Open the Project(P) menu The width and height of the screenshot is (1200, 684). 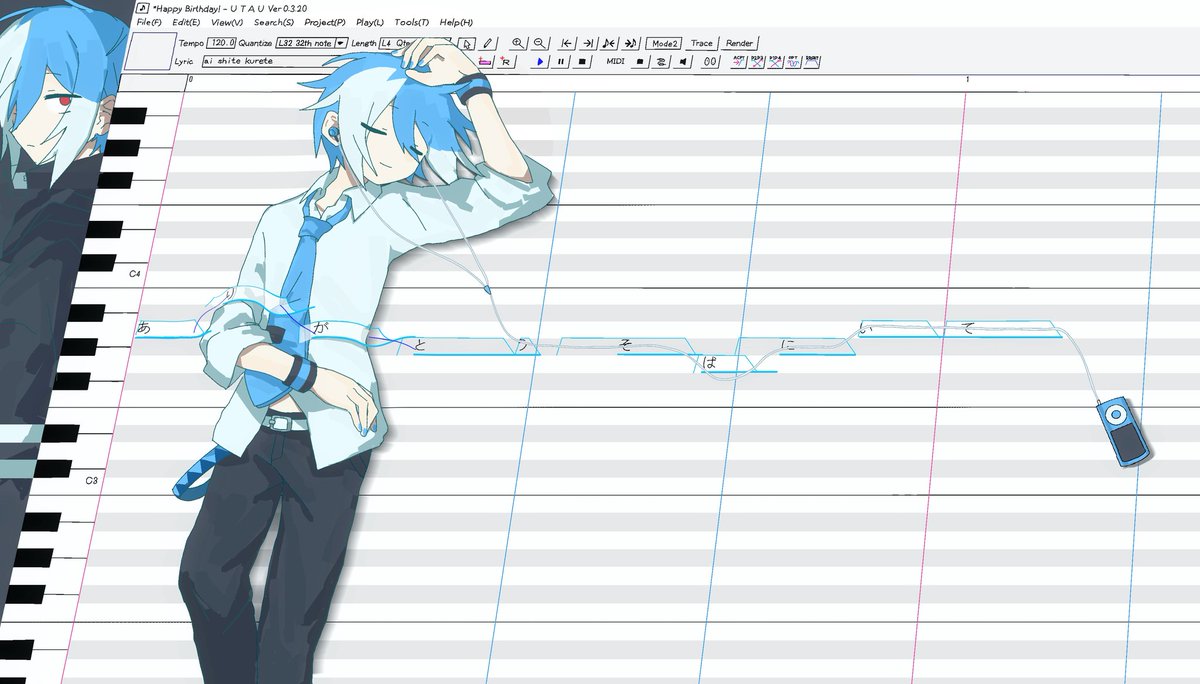(325, 22)
